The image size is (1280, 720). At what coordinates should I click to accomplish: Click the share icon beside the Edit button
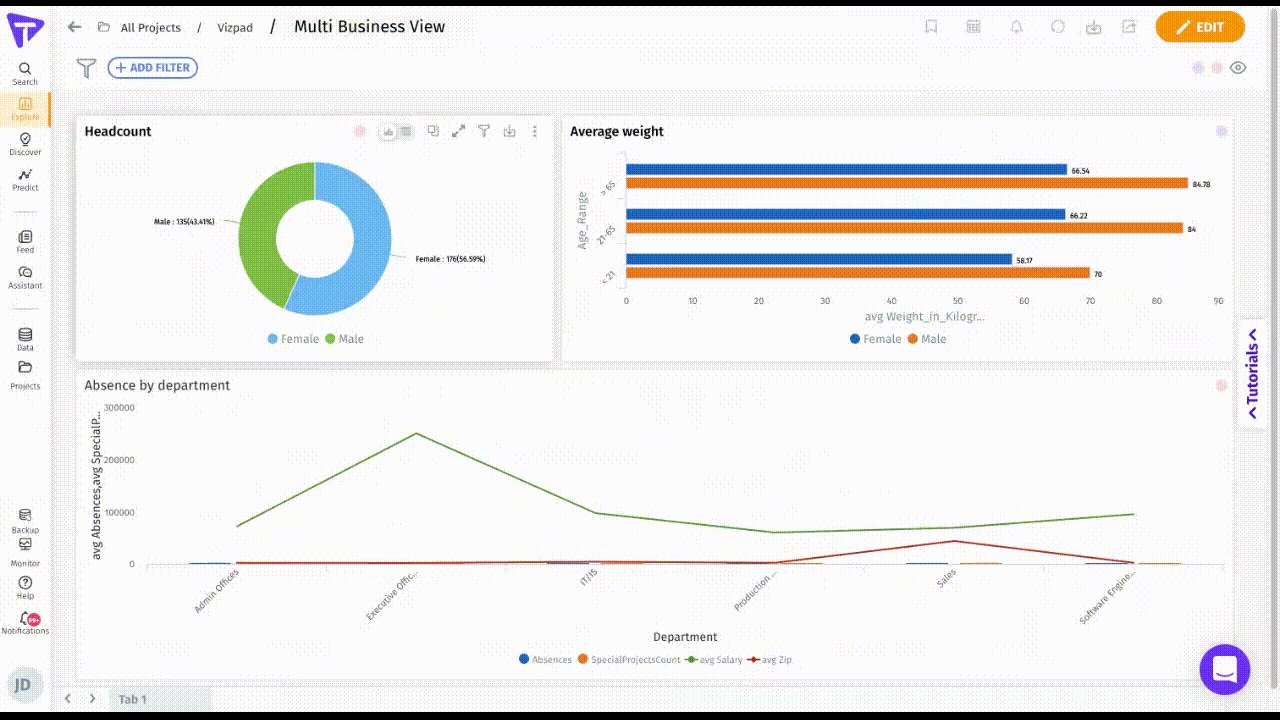(1129, 27)
